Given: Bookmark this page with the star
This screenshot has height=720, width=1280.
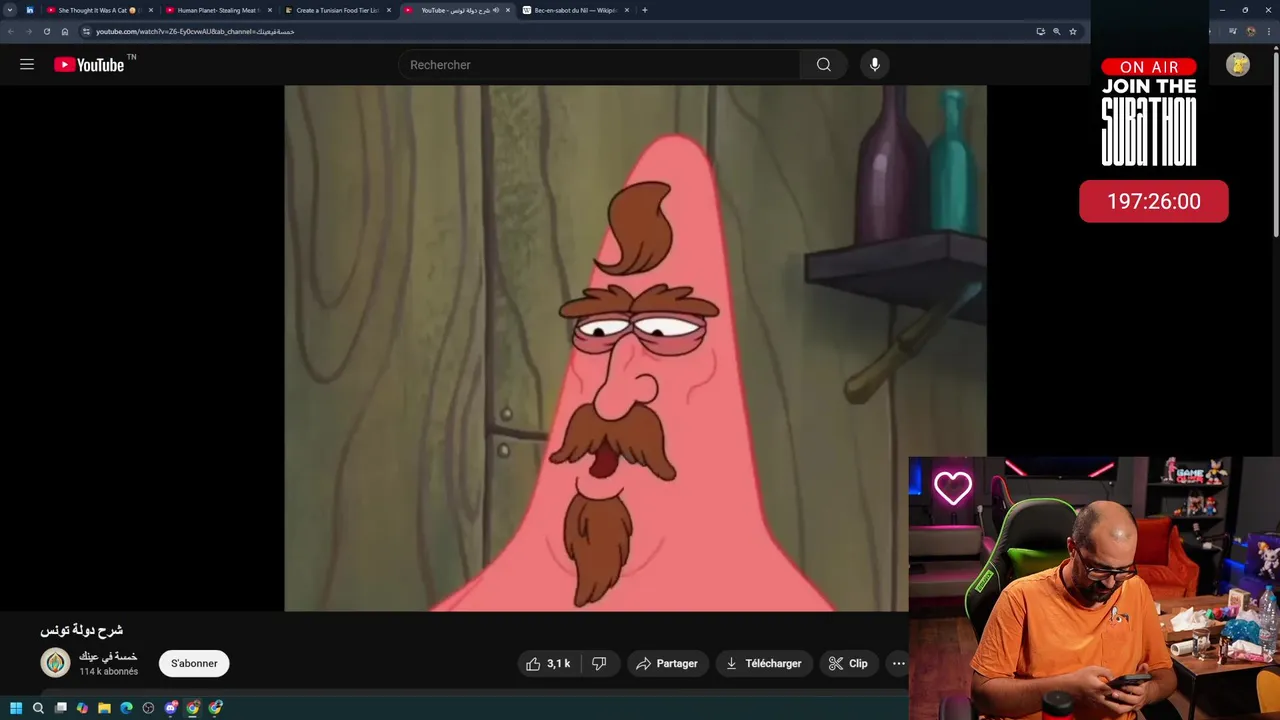Looking at the screenshot, I should pyautogui.click(x=1072, y=31).
